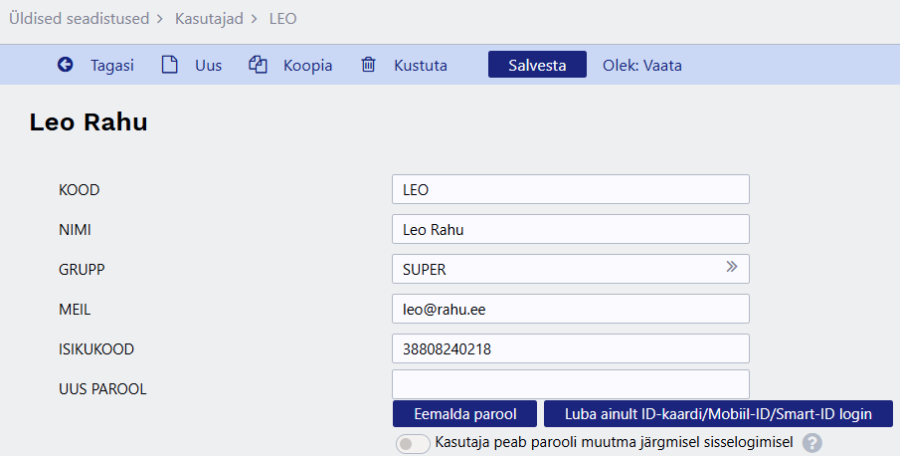Click into the NIMI text field
This screenshot has height=456, width=900.
click(570, 229)
